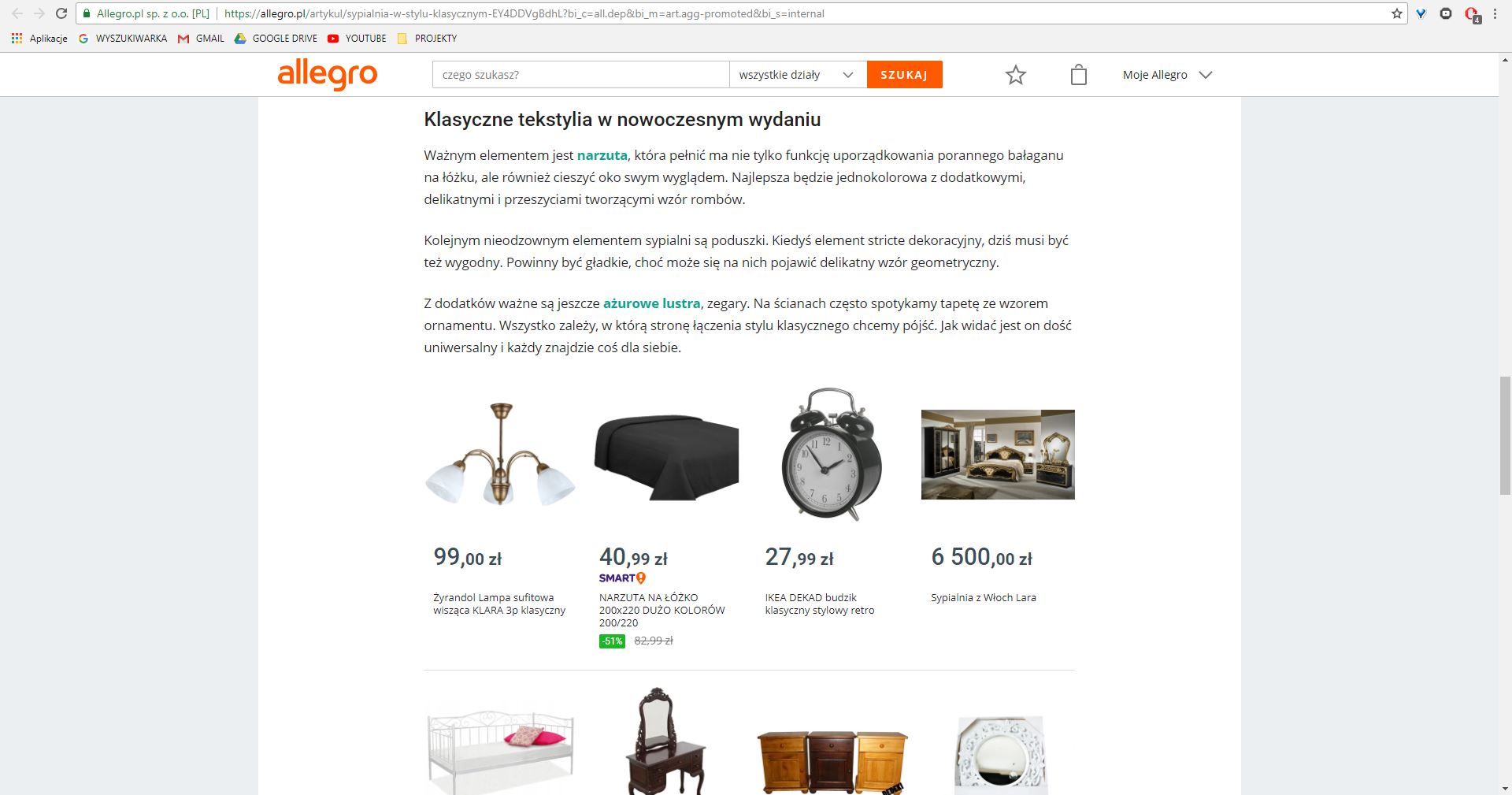Reload the page with refresh icon
The width and height of the screenshot is (1512, 795).
coord(61,13)
